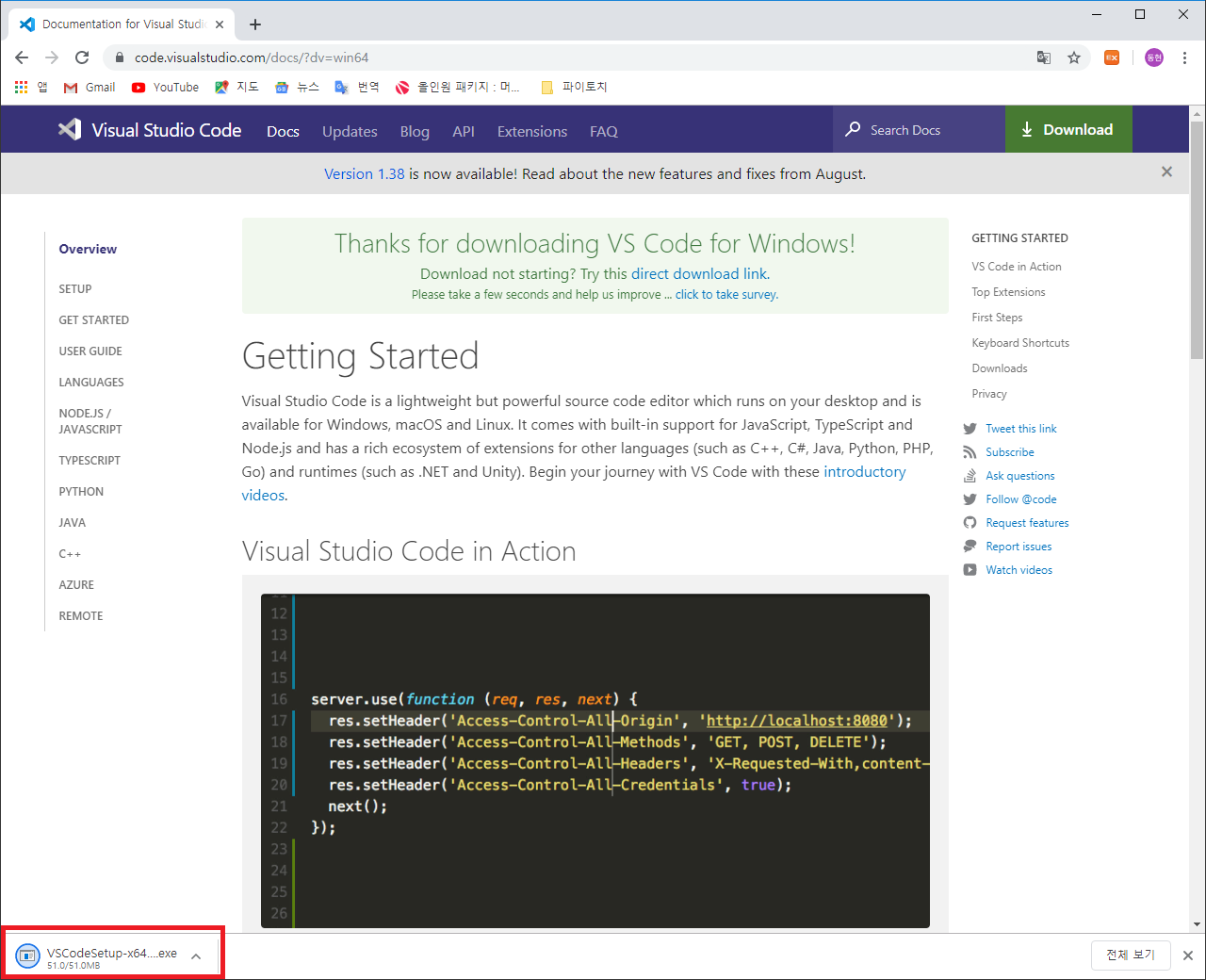Expand NODE.JS / JAVASCRIPT sidebar section
Screen dimensions: 1206x980
click(90, 421)
